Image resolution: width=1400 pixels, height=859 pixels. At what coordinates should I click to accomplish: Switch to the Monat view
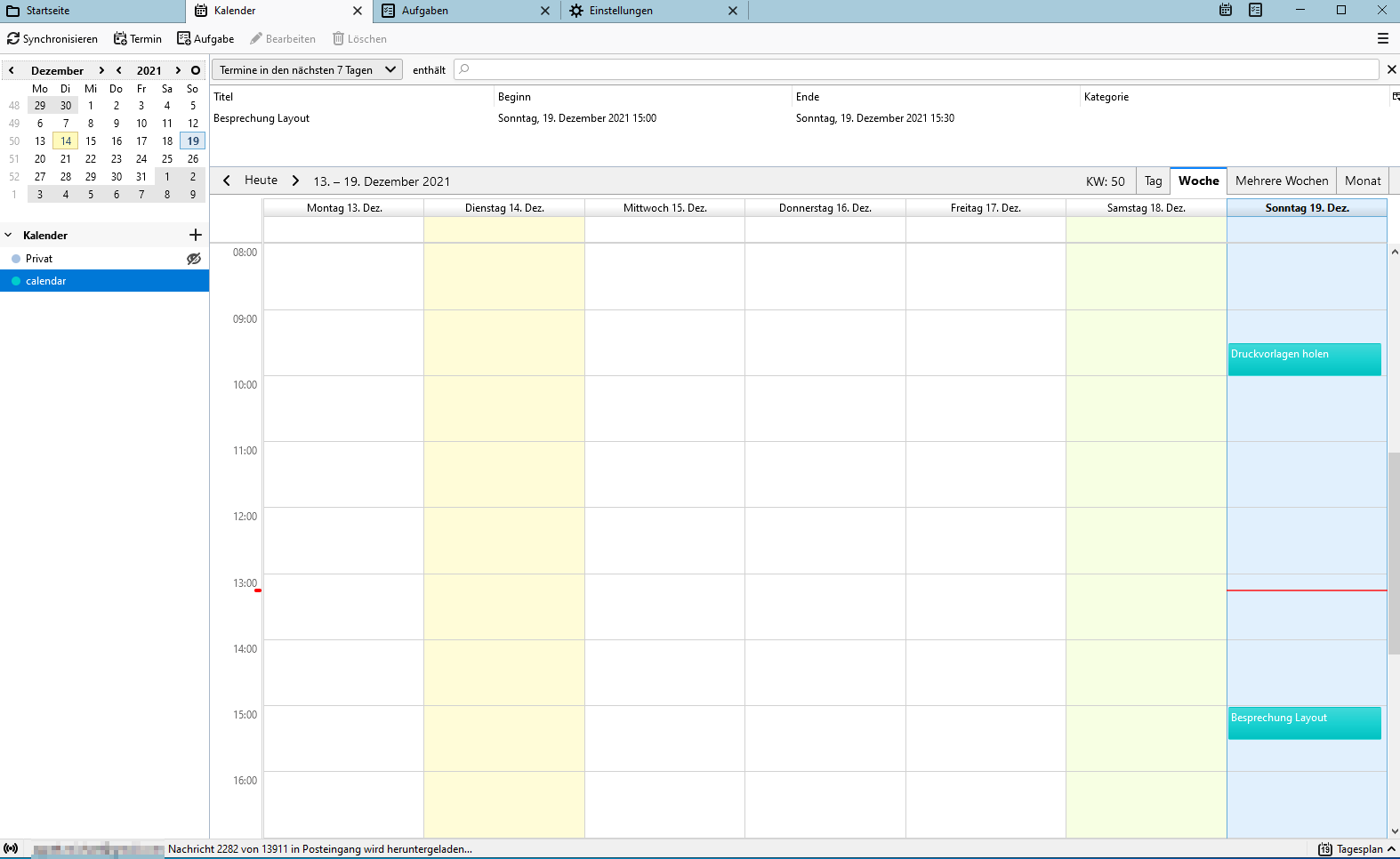[x=1363, y=181]
